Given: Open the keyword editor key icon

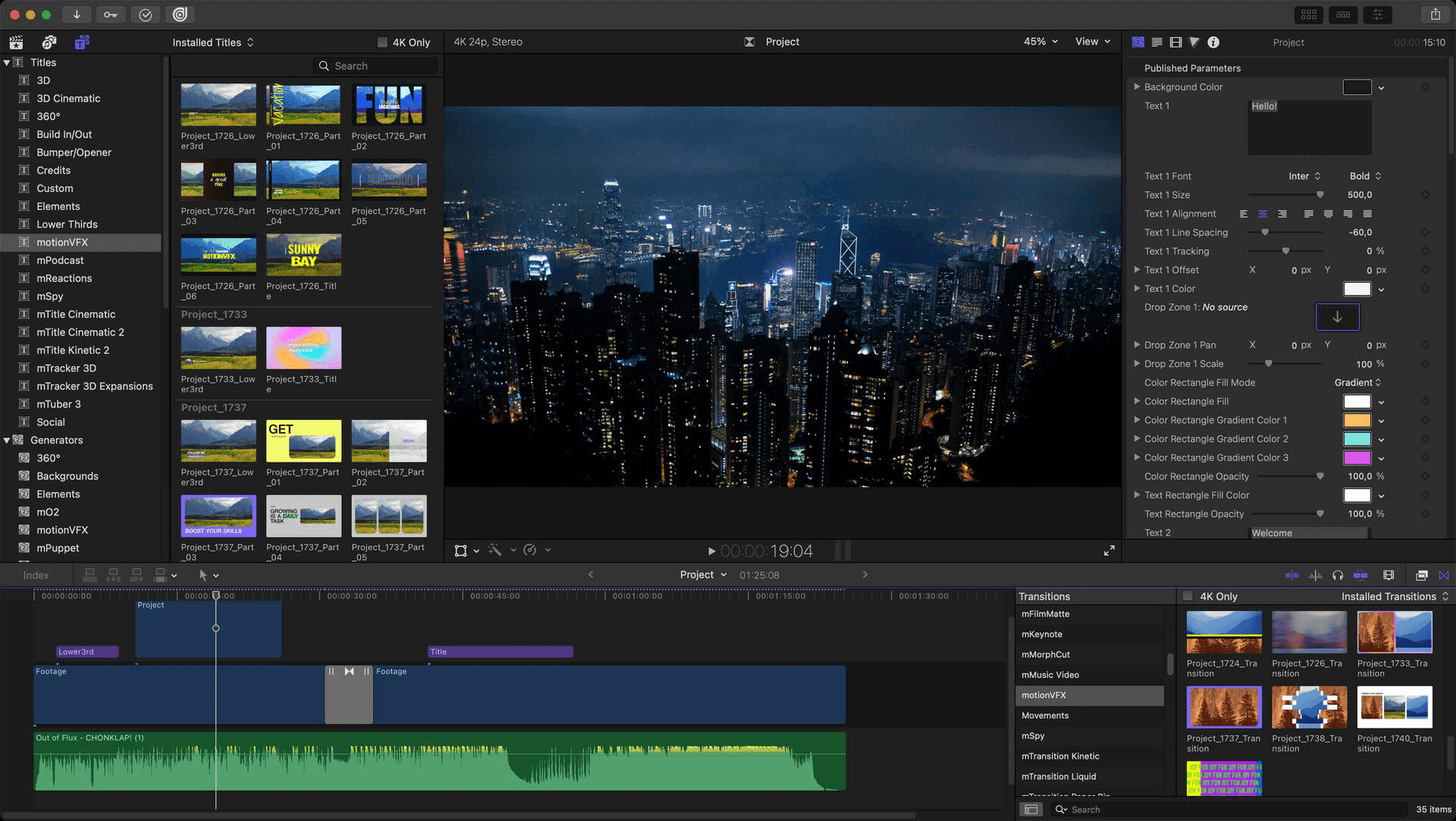Looking at the screenshot, I should coord(111,14).
